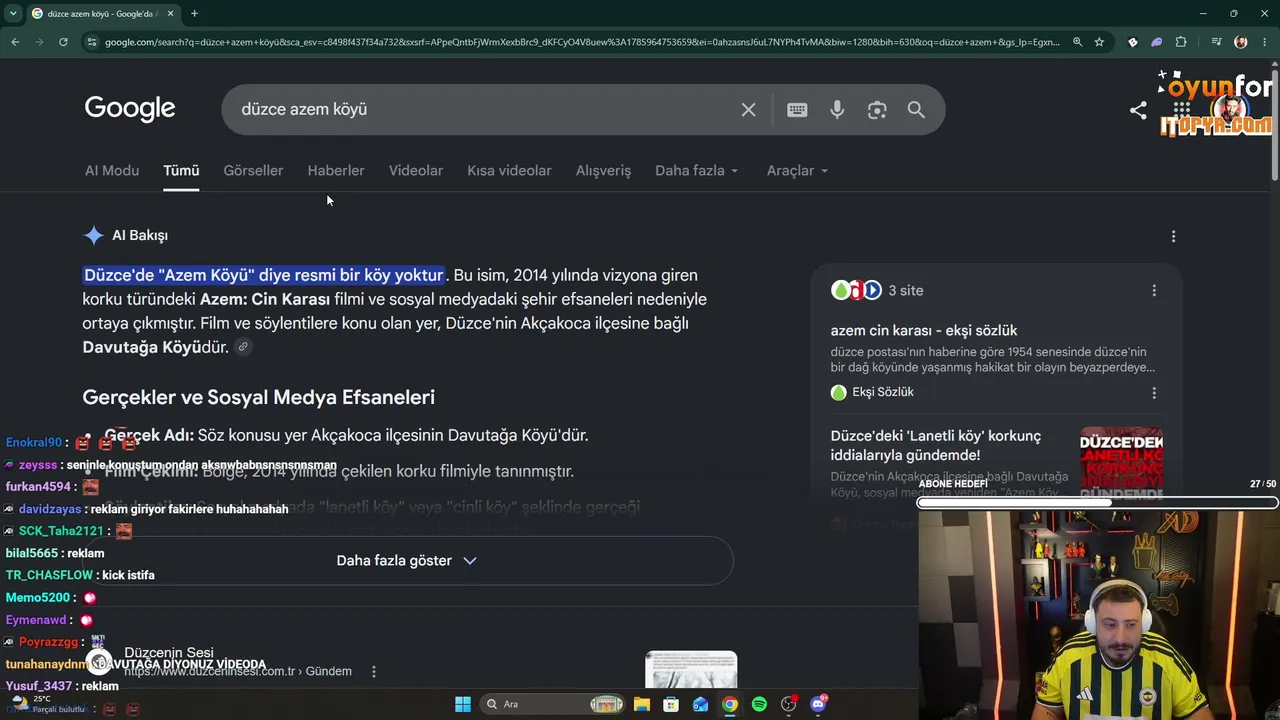Open the "3 site" sources group
The width and height of the screenshot is (1280, 720).
[x=877, y=290]
